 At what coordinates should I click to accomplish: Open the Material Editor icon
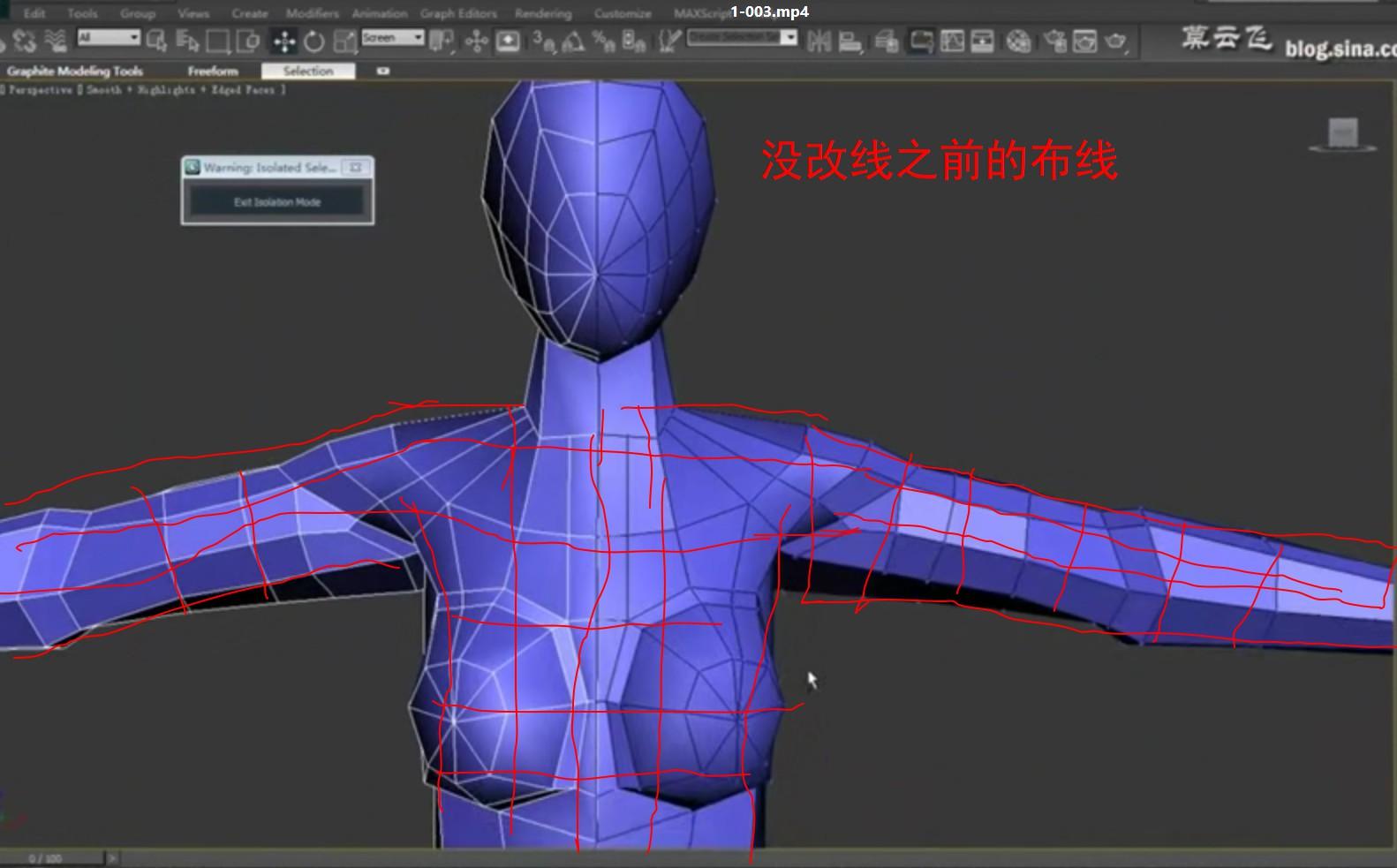click(x=1018, y=41)
